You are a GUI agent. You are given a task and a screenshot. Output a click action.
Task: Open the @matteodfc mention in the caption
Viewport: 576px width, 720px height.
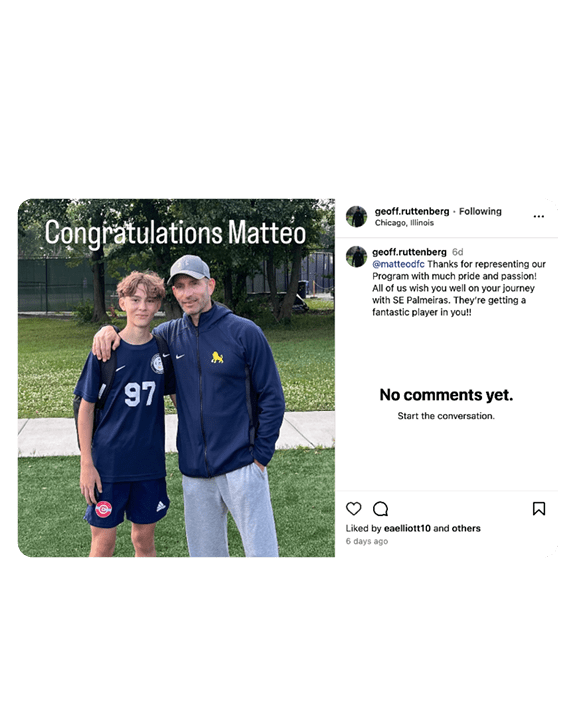click(x=398, y=264)
